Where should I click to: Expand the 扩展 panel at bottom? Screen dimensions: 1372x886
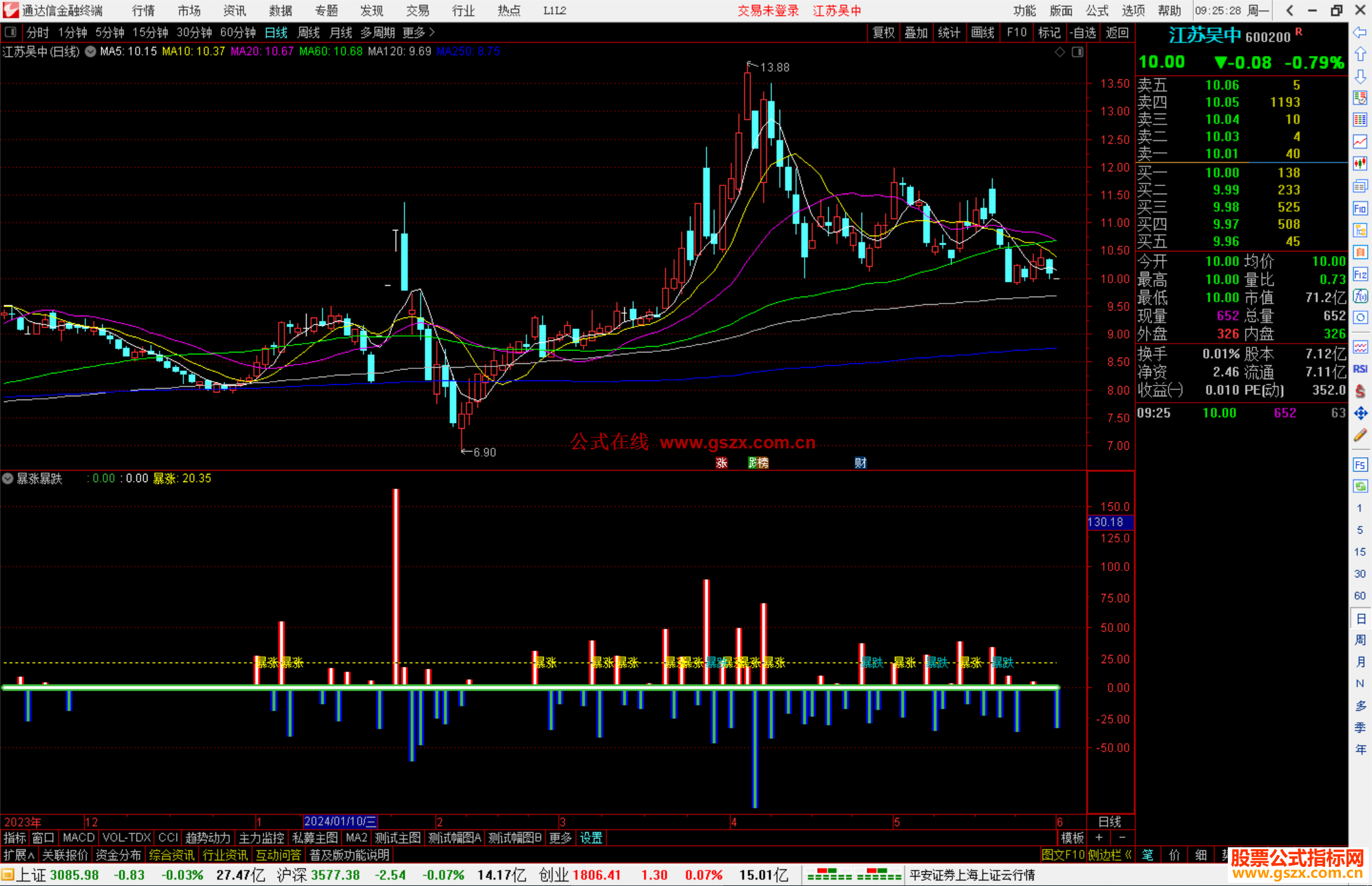click(18, 855)
